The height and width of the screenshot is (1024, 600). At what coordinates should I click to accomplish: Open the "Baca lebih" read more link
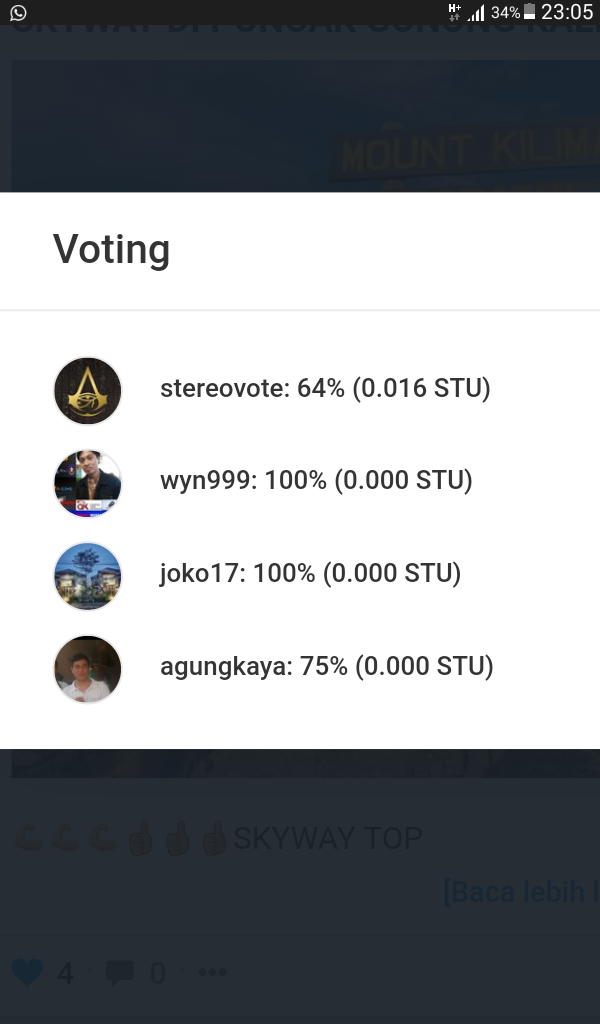(x=520, y=891)
